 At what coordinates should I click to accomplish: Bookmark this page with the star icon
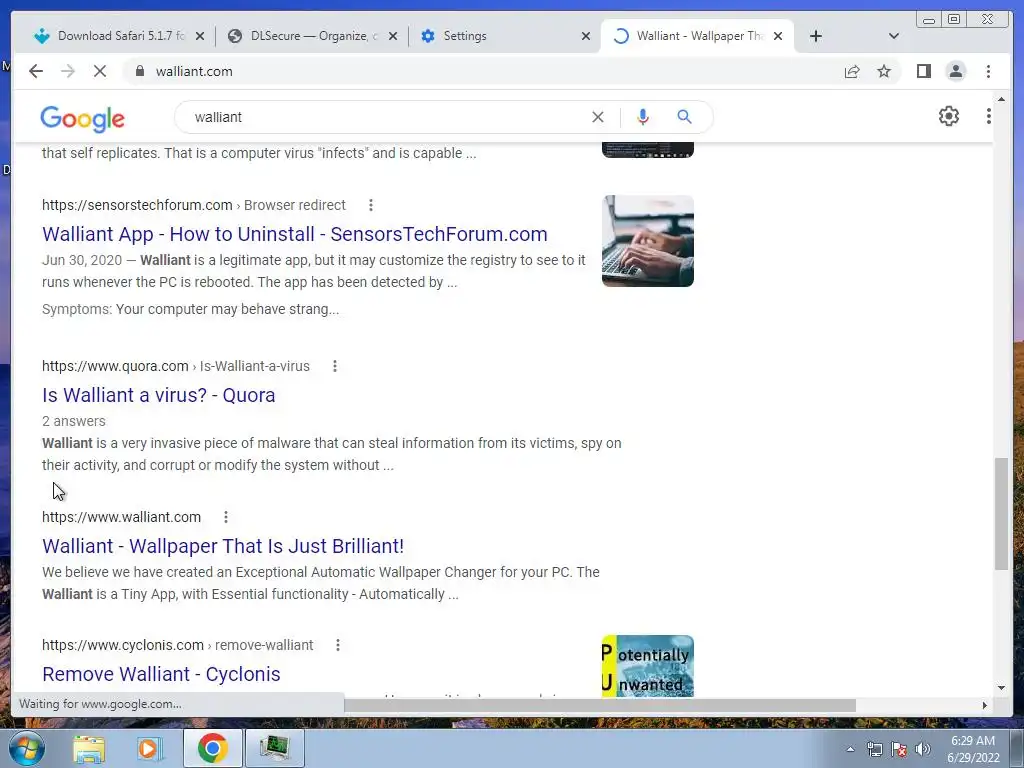884,71
